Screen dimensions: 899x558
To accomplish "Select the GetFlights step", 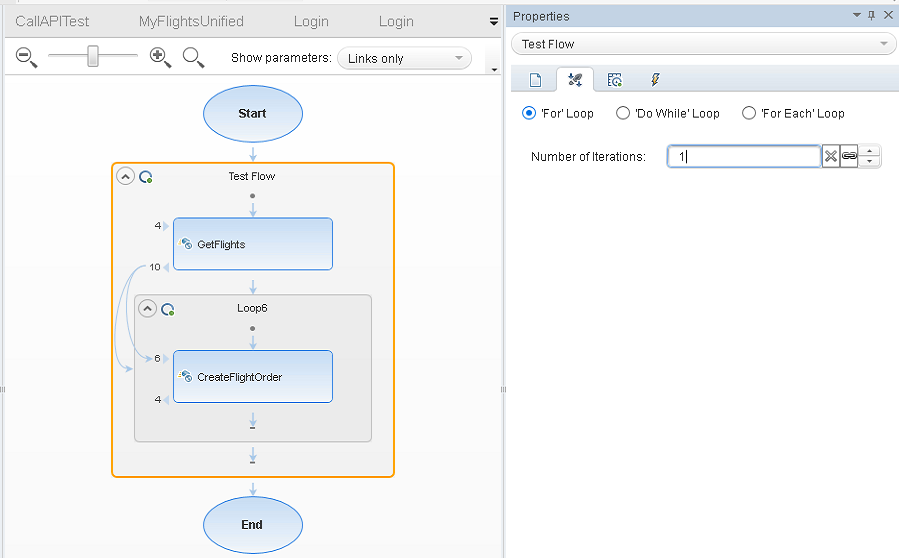I will [252, 244].
